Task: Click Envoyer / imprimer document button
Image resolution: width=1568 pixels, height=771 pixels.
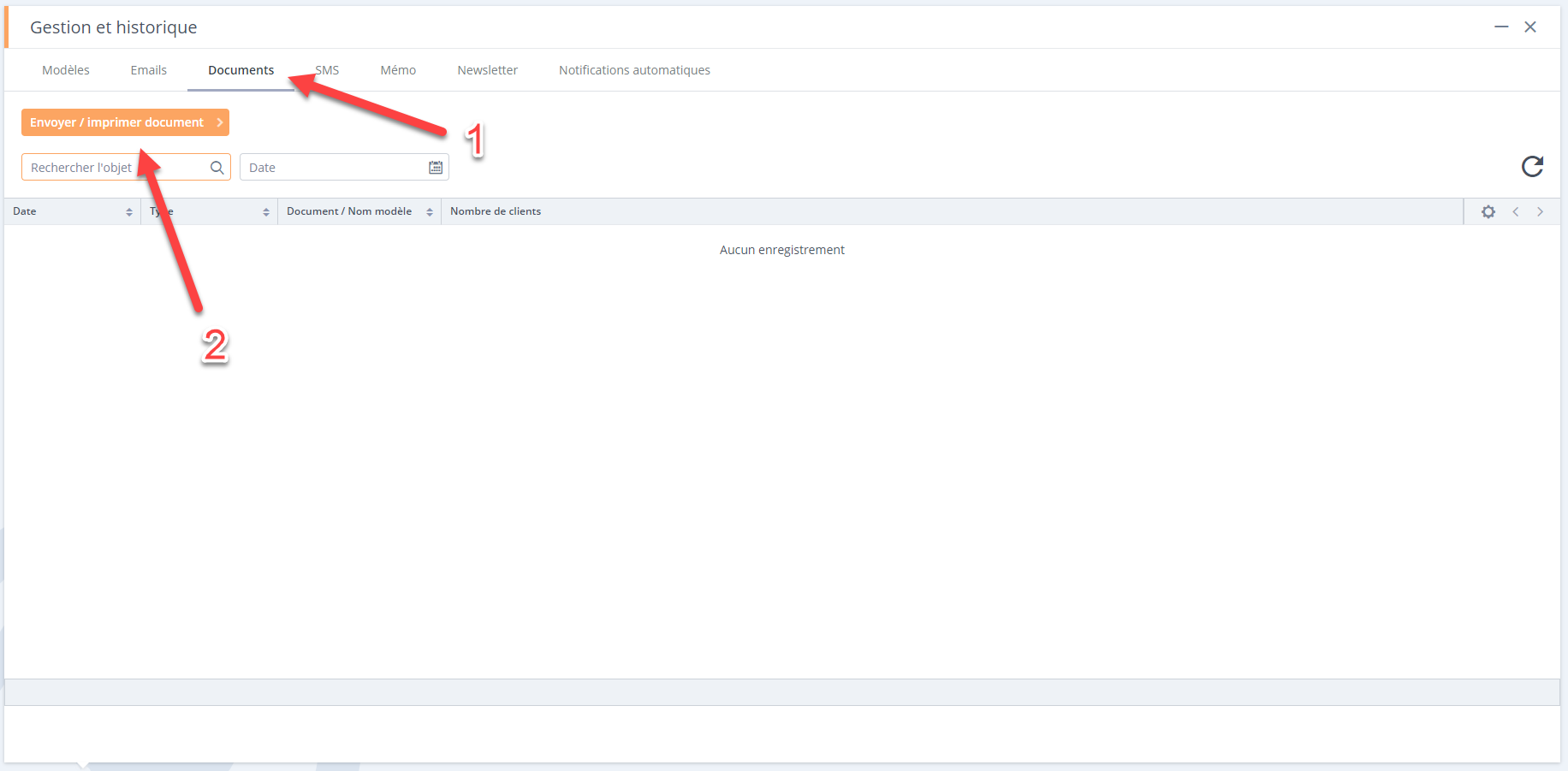Action: coord(125,122)
